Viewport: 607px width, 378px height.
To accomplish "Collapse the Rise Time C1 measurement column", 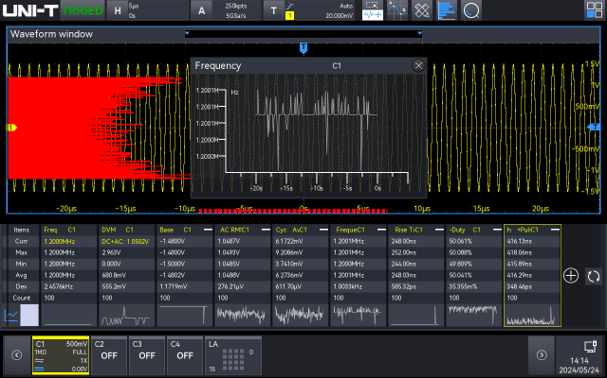I will (x=439, y=230).
